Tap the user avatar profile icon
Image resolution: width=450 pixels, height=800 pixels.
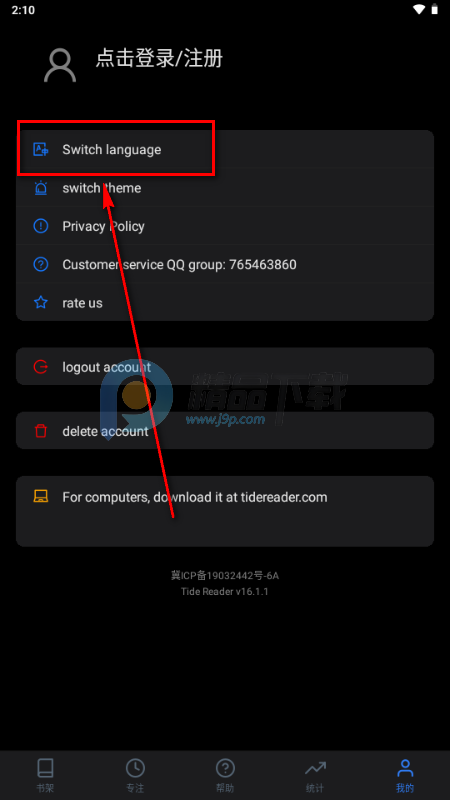click(x=60, y=65)
